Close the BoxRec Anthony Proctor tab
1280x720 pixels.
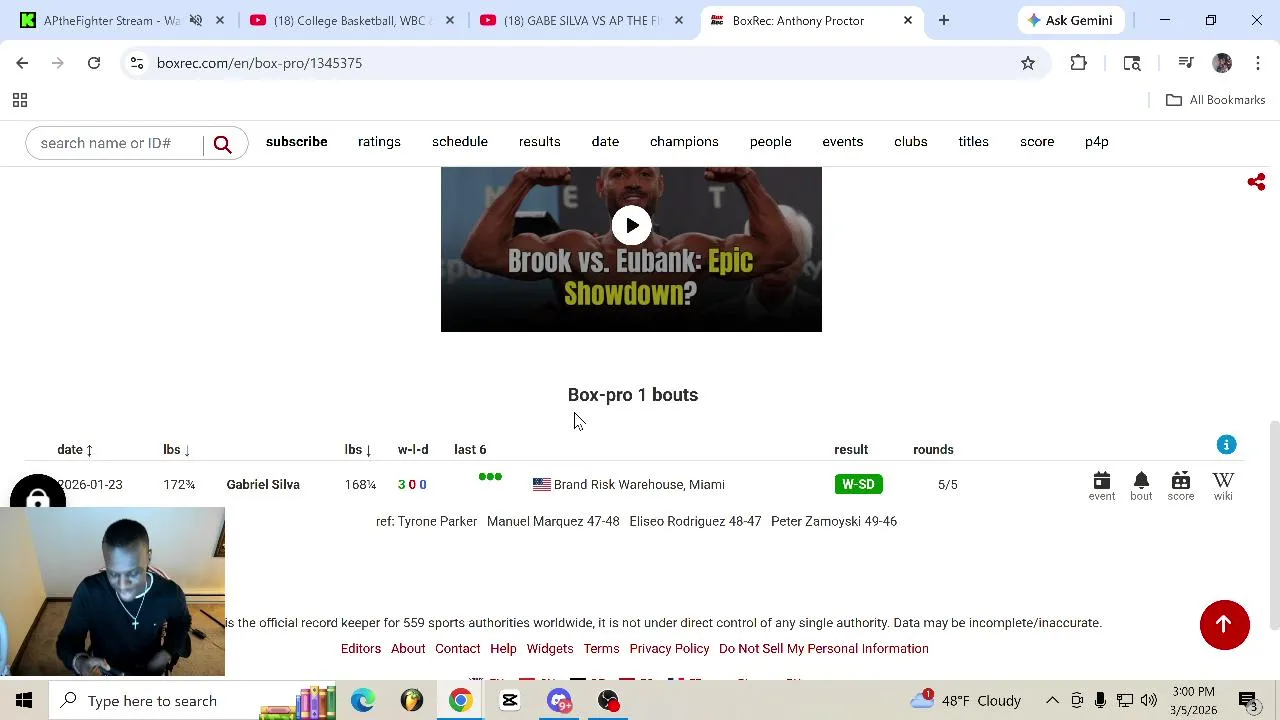coord(908,20)
